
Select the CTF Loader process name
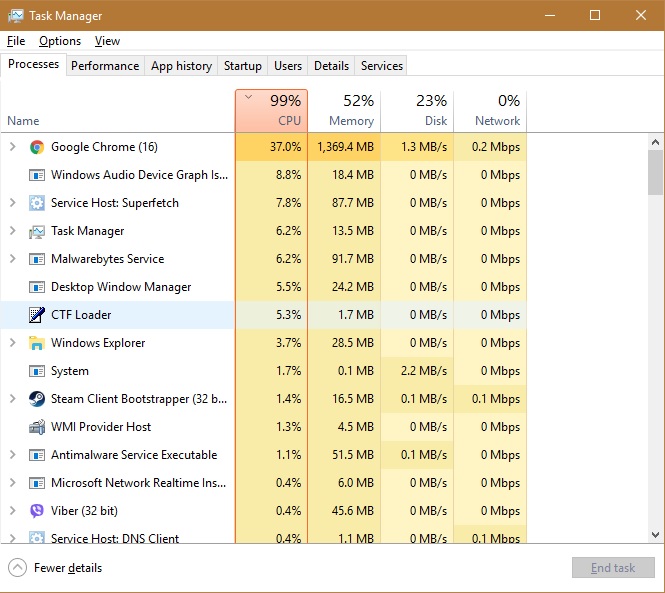coord(81,315)
